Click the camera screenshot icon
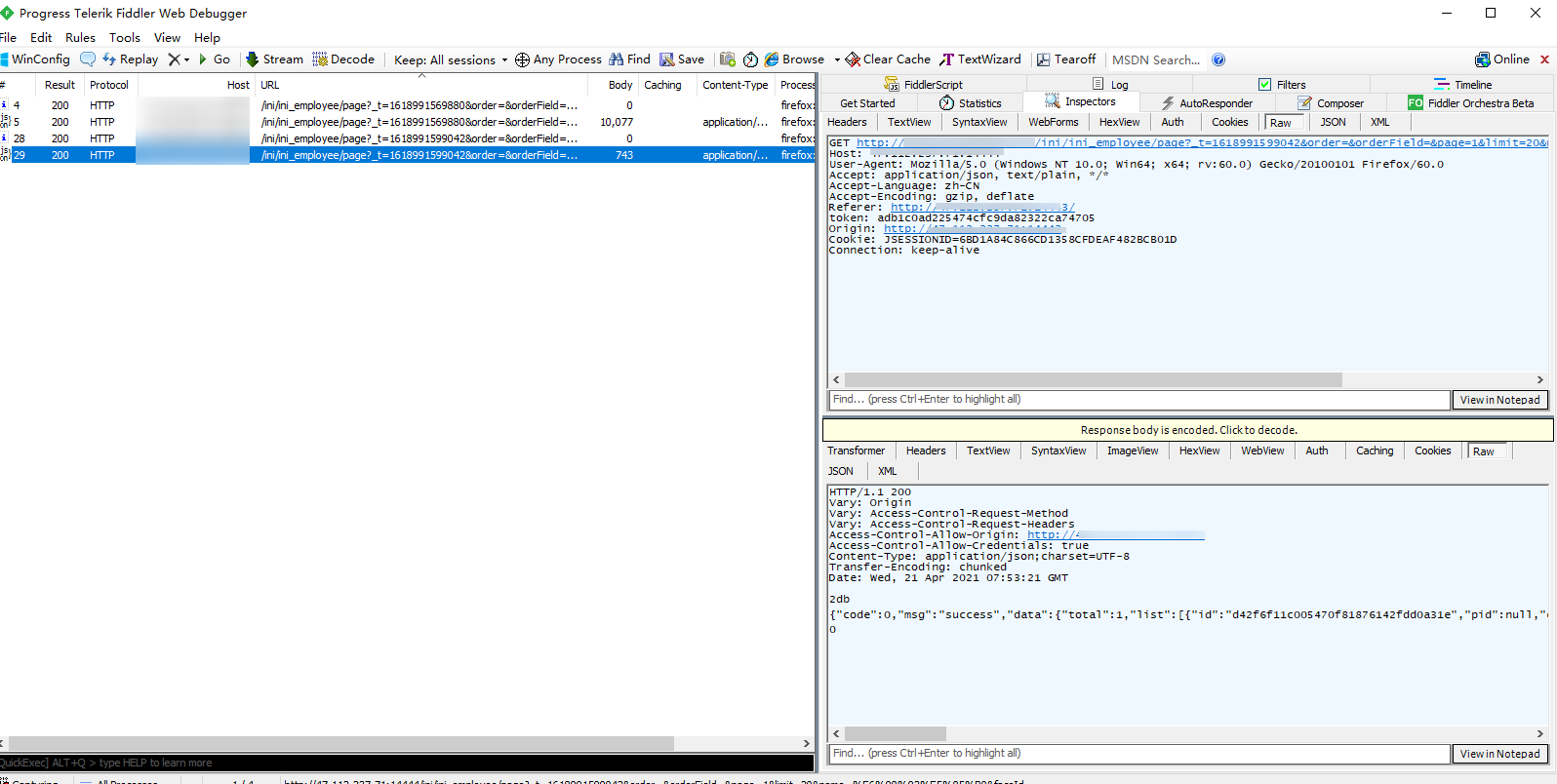Image resolution: width=1557 pixels, height=784 pixels. [x=728, y=59]
